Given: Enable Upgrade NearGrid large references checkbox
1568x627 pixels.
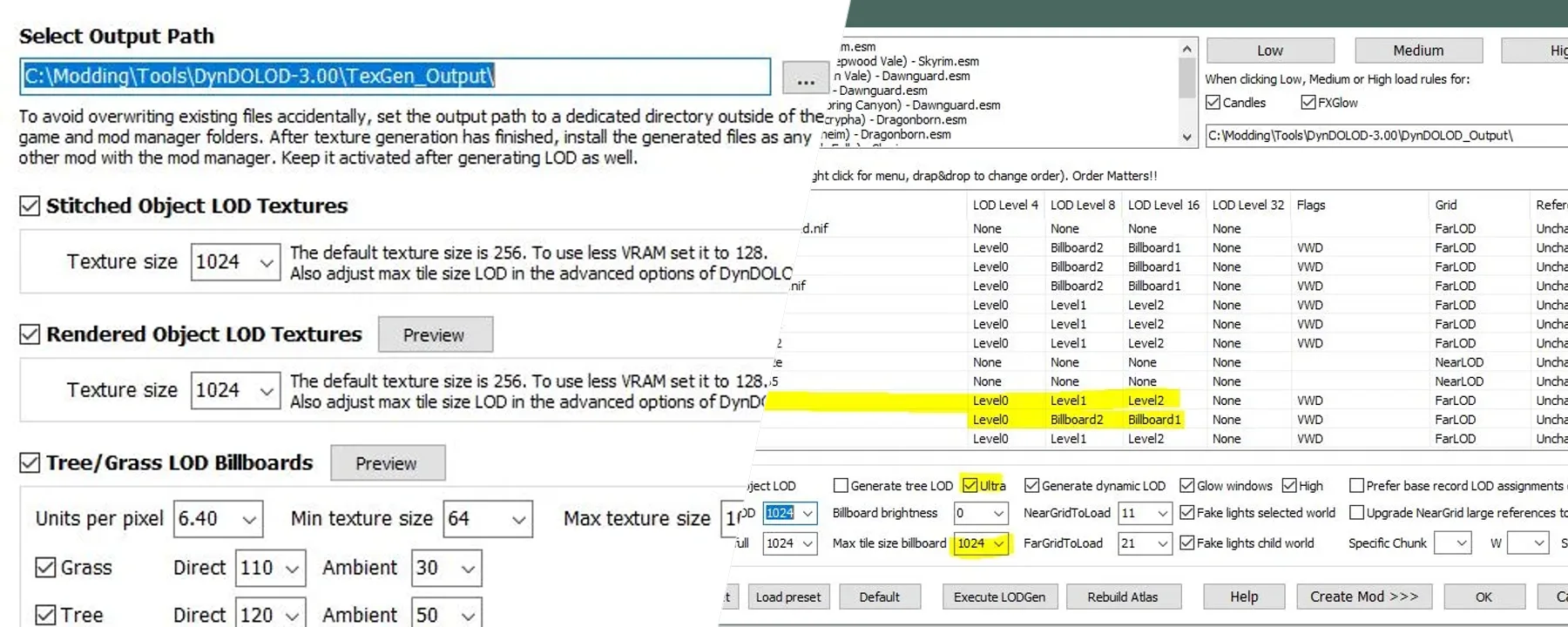Looking at the screenshot, I should point(1356,512).
